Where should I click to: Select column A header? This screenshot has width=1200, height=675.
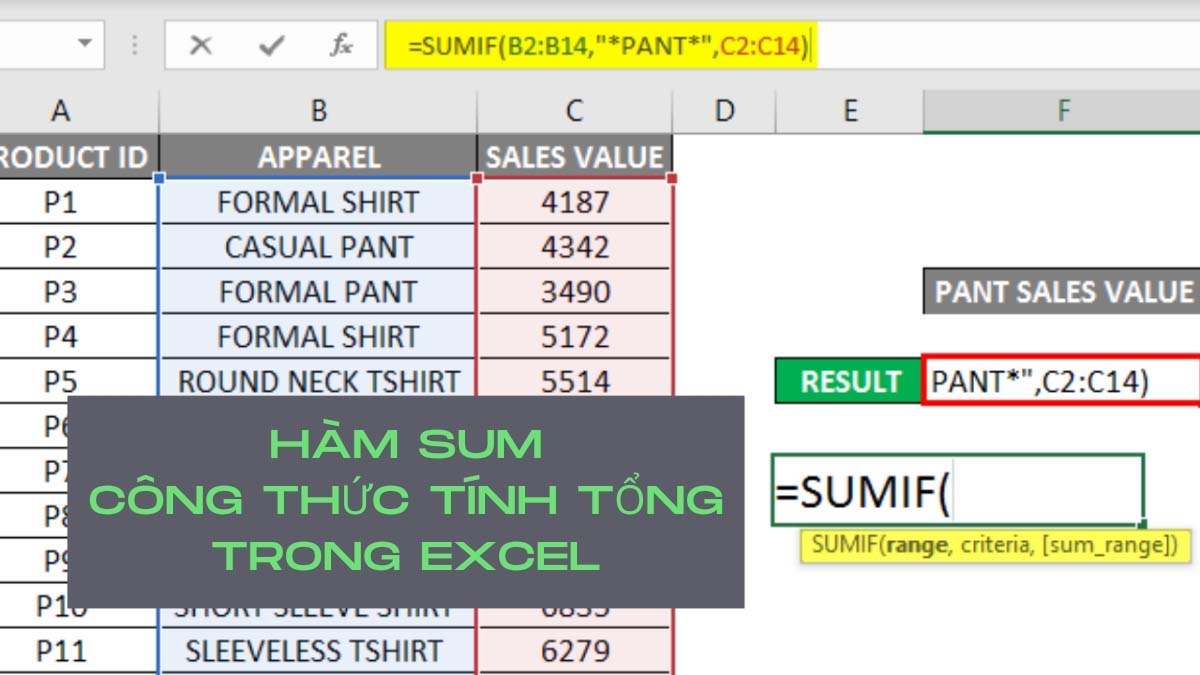60,111
